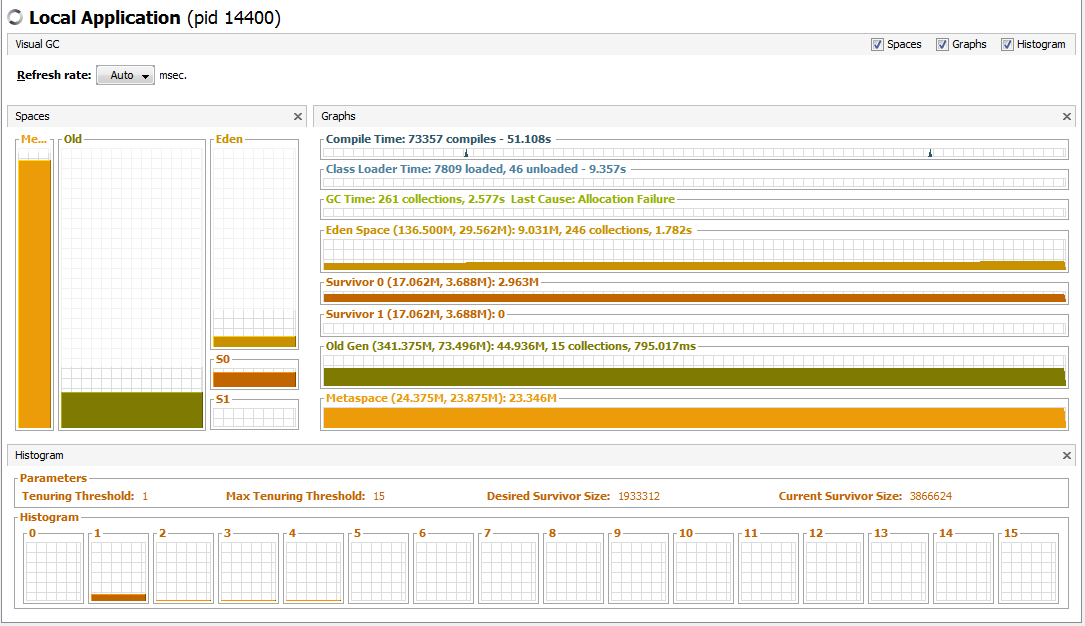Click the Graphs panel header title
Screen dimensions: 1085x626
pyautogui.click(x=338, y=116)
